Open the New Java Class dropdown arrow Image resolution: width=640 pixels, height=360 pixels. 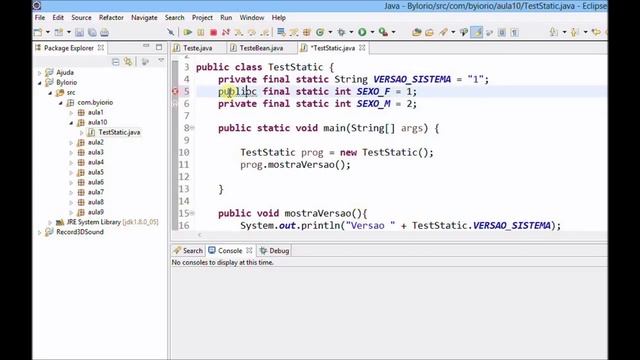[330, 32]
